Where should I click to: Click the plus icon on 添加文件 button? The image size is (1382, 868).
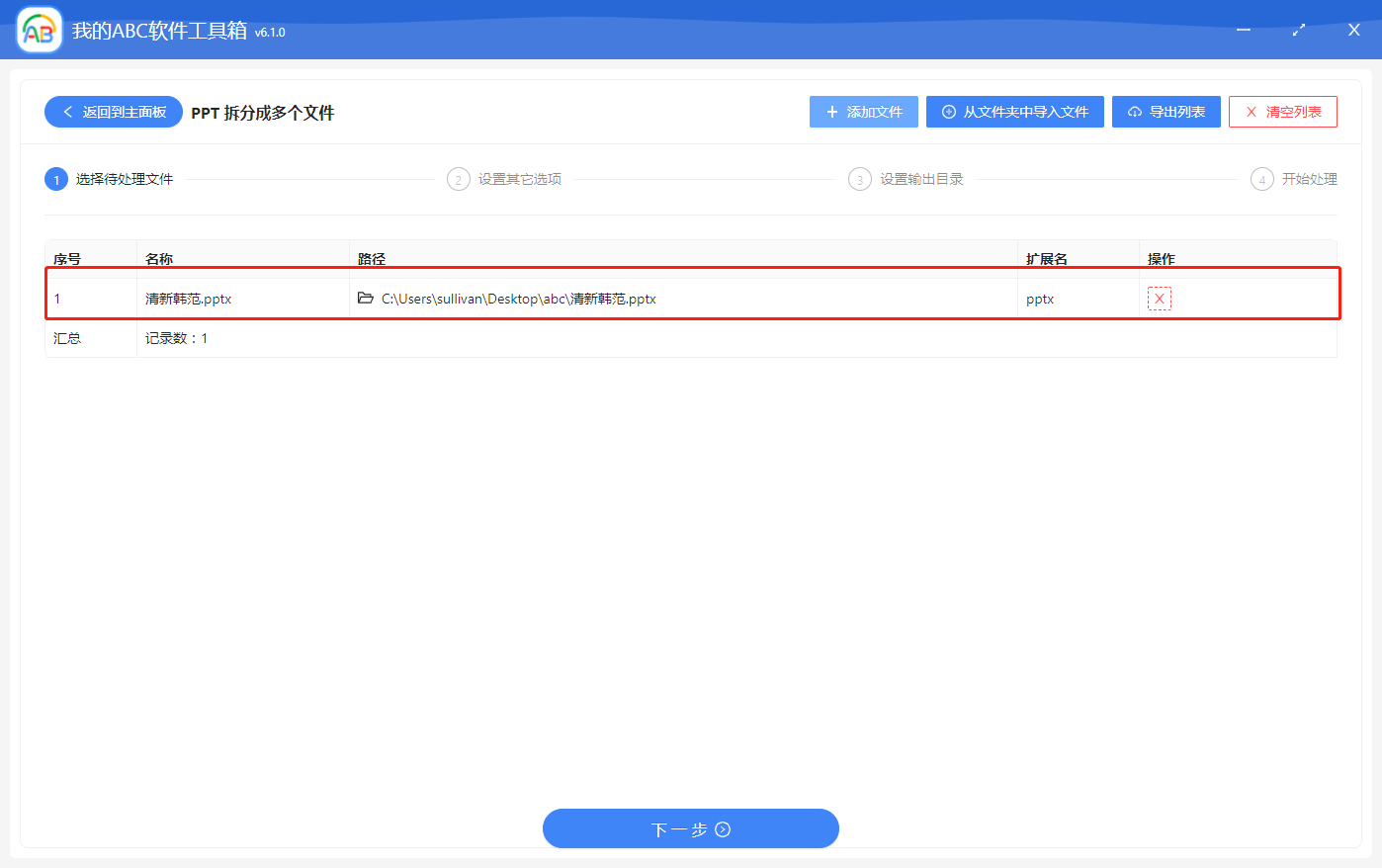[830, 112]
